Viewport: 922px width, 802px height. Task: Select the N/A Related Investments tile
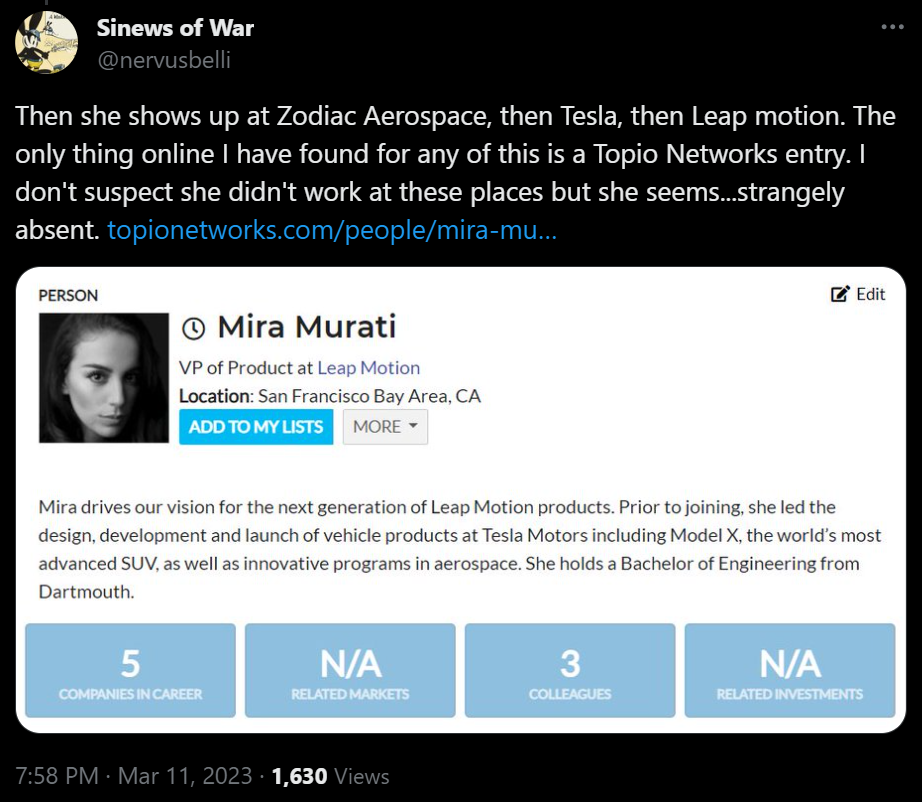click(790, 670)
